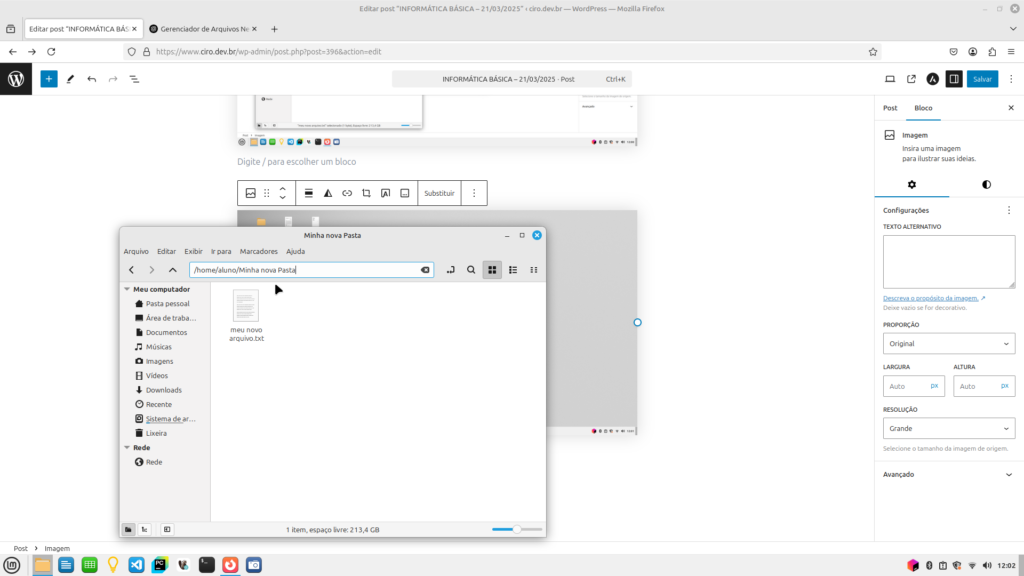The height and width of the screenshot is (576, 1024).
Task: Open the Marcadores menu in file manager
Action: pyautogui.click(x=259, y=251)
